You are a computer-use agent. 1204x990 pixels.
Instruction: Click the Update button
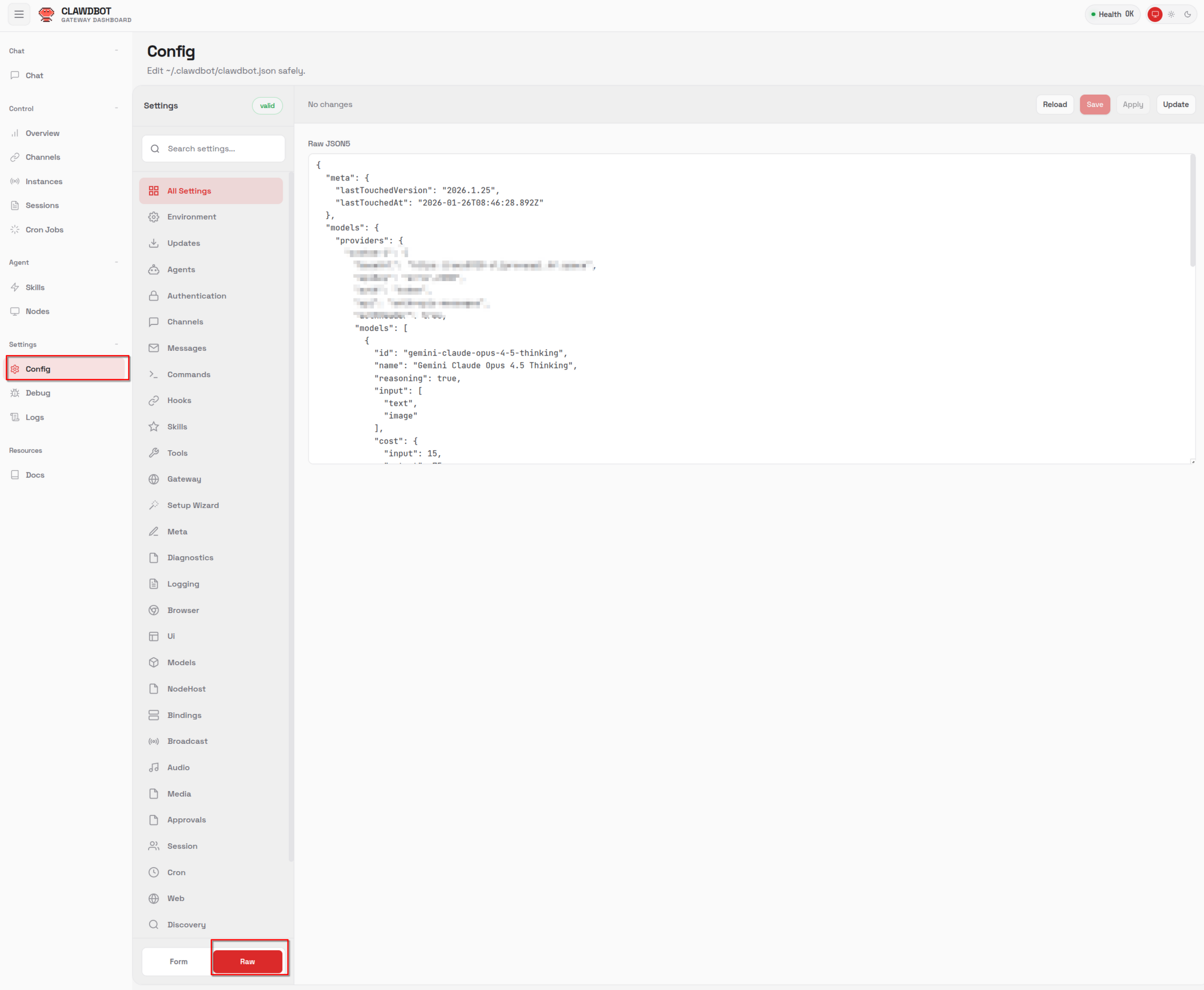pos(1176,104)
